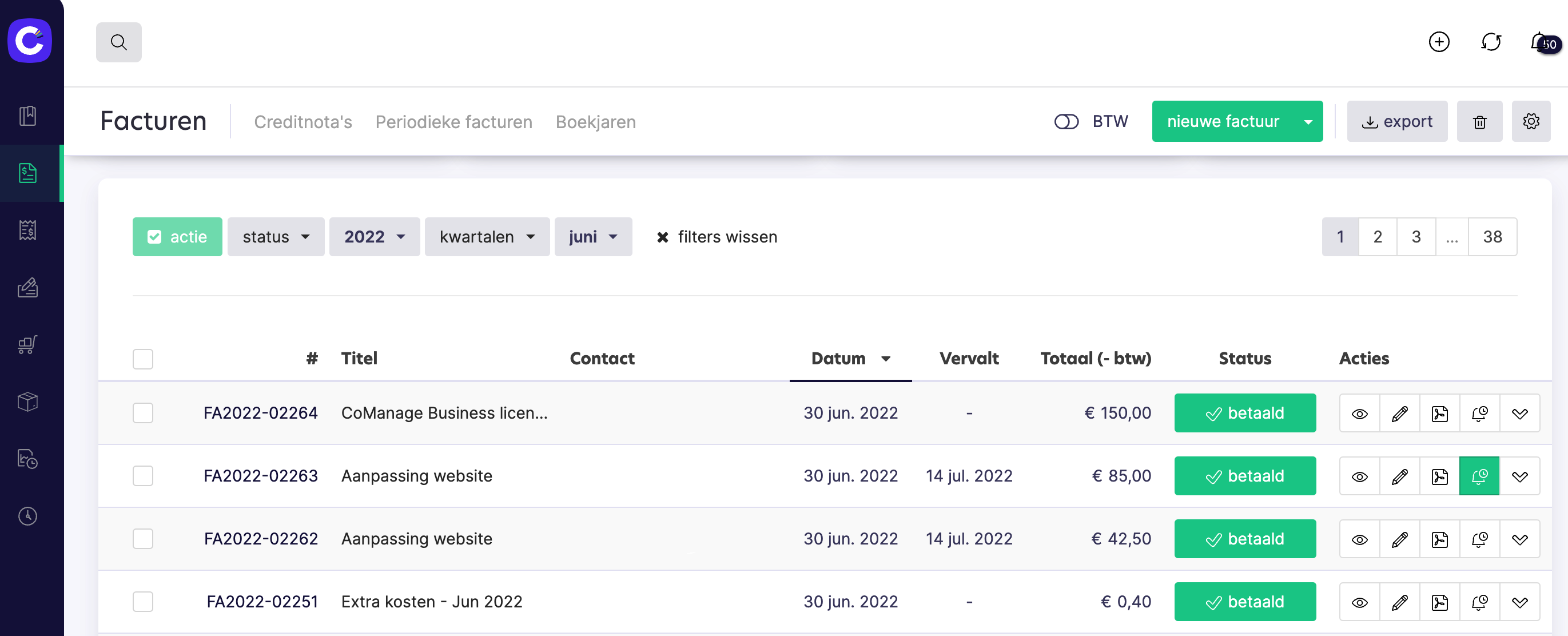
Task: Click betaald status of FA2022-02264
Action: pos(1245,414)
